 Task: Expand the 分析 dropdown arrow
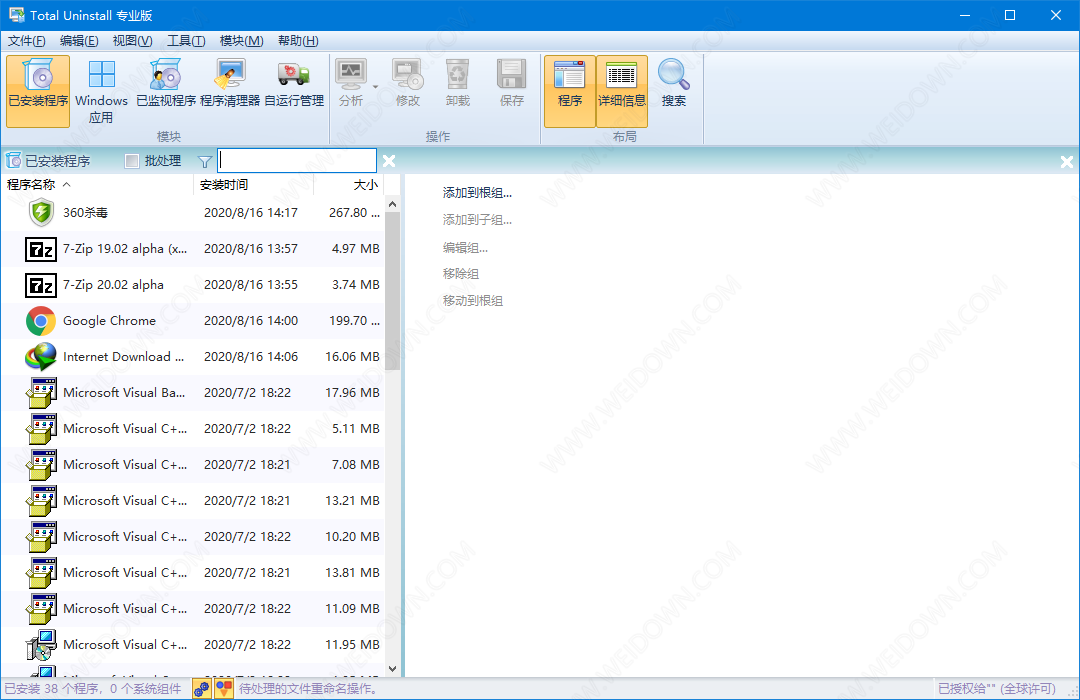375,87
